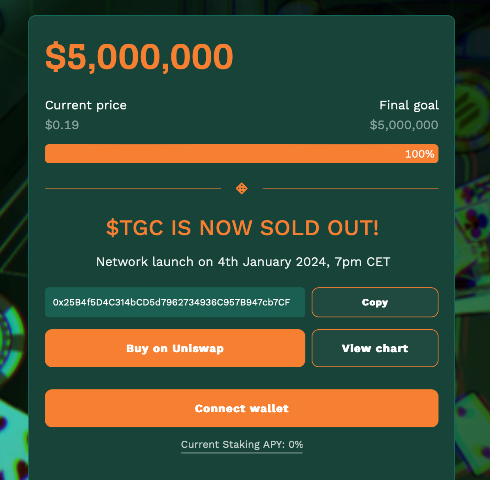This screenshot has height=480, width=490.
Task: Click the Current price label
Action: tap(86, 105)
